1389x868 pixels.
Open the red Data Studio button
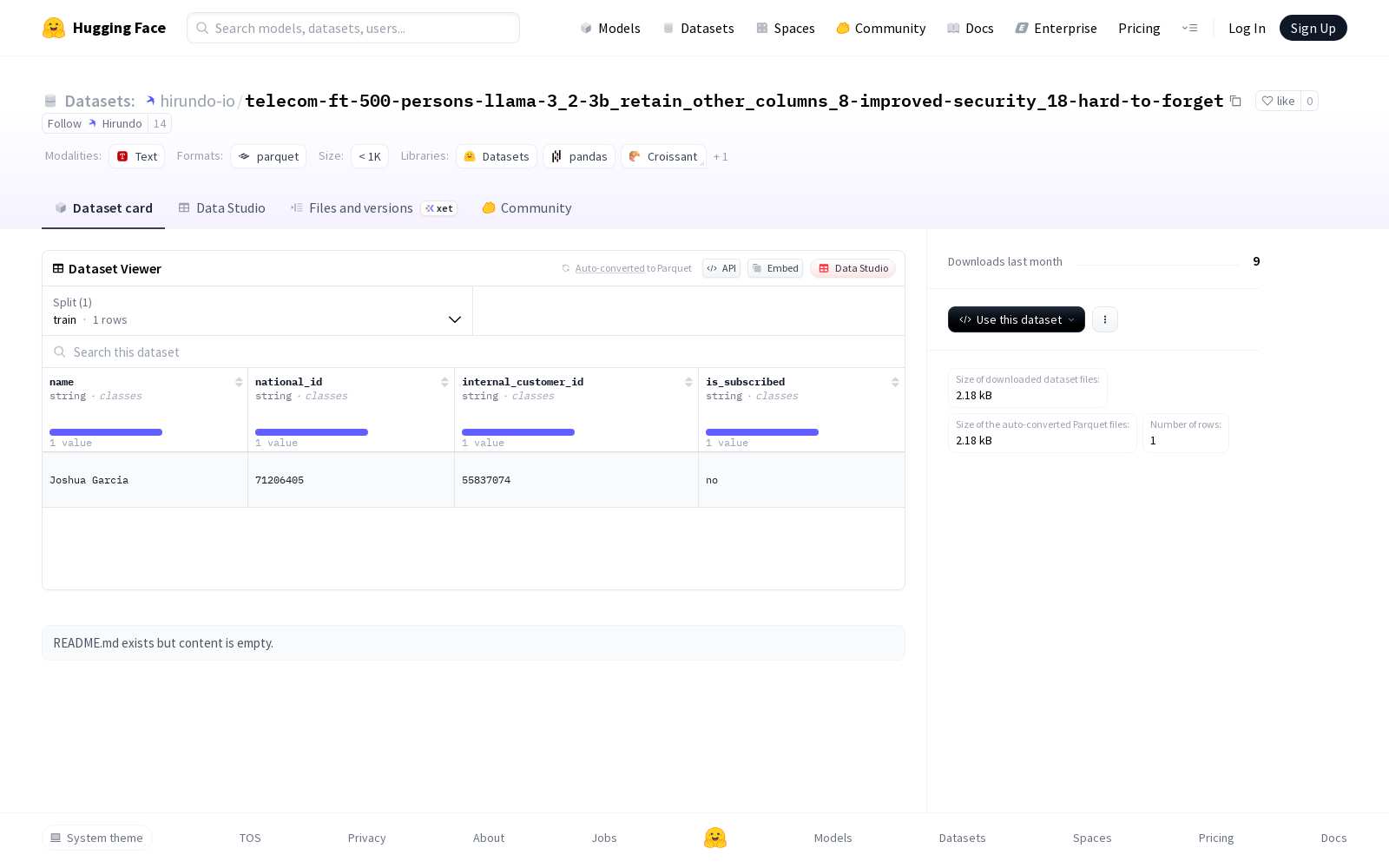853,268
